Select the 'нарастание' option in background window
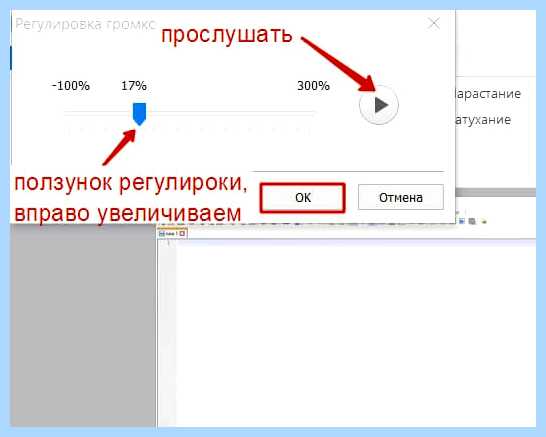Viewport: 546px width, 437px height. pos(488,94)
